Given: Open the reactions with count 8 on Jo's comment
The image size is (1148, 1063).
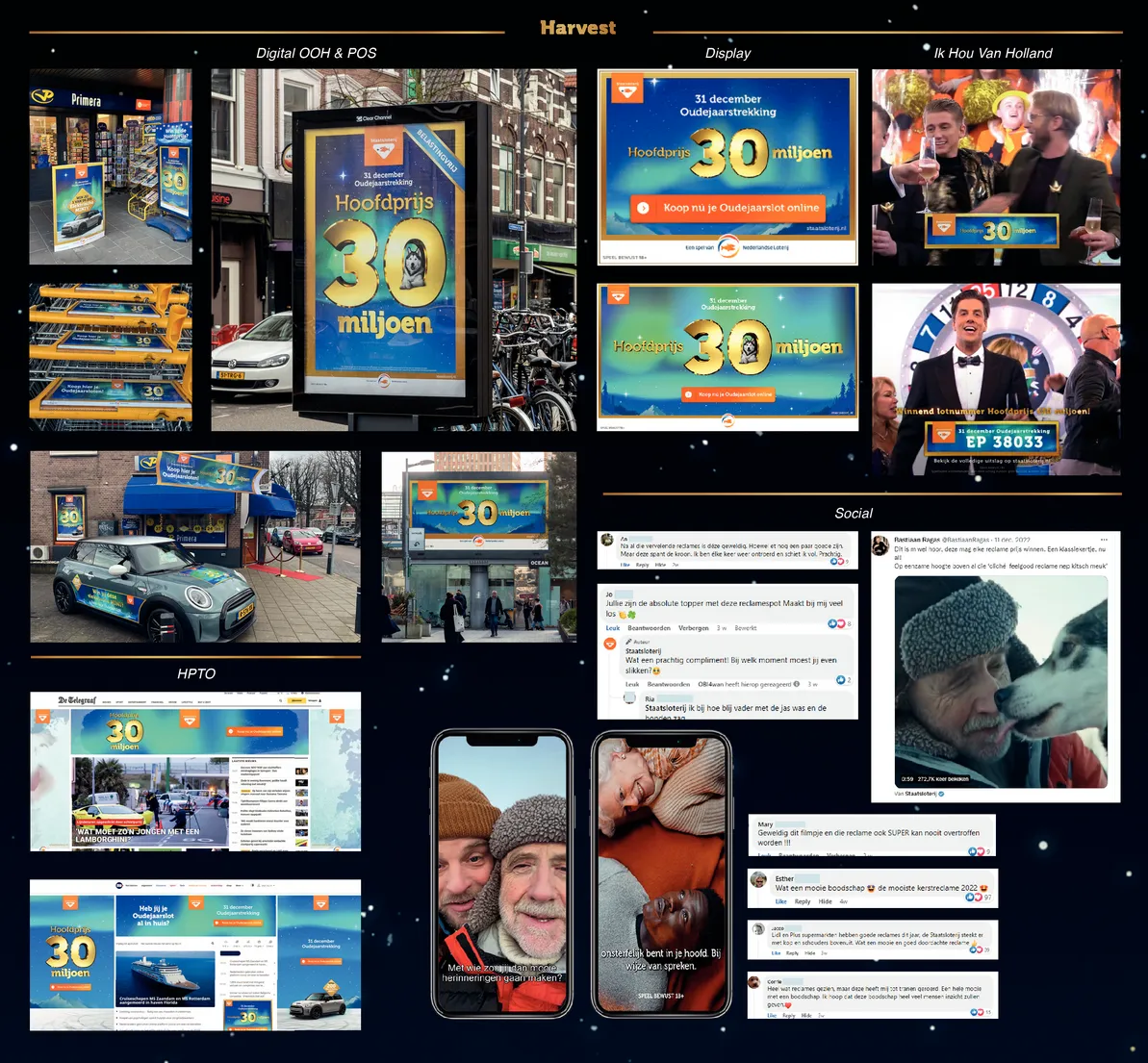Looking at the screenshot, I should tap(839, 623).
